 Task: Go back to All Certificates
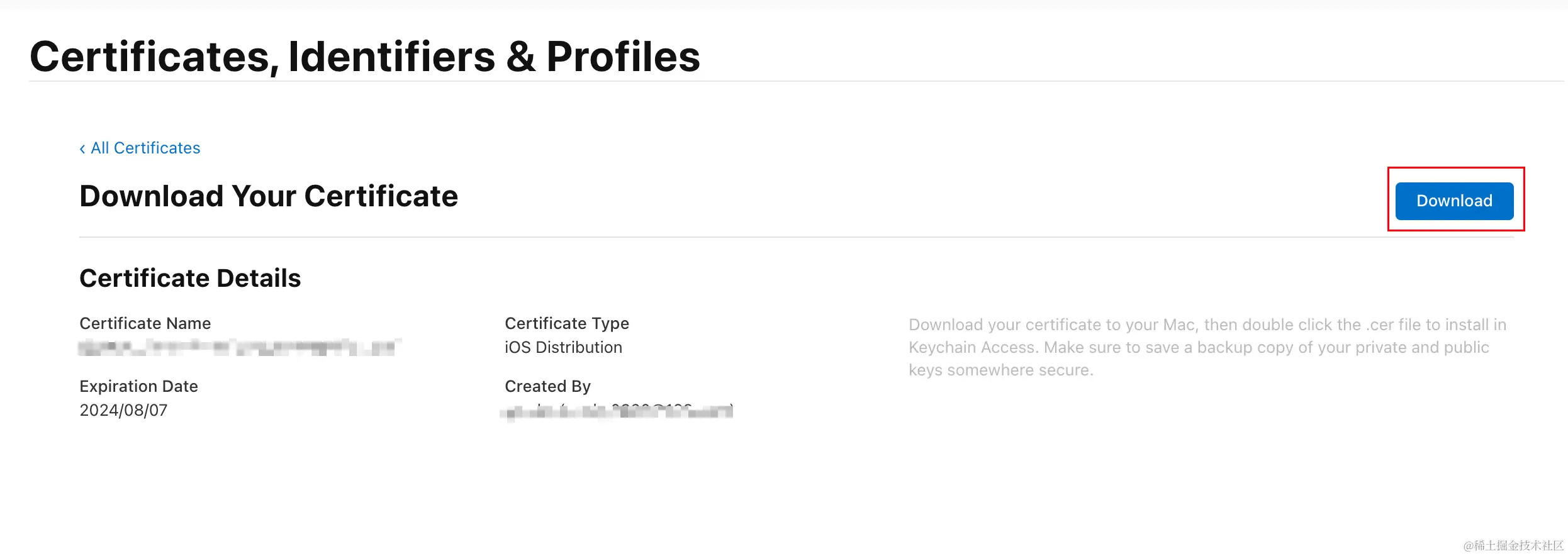(145, 148)
